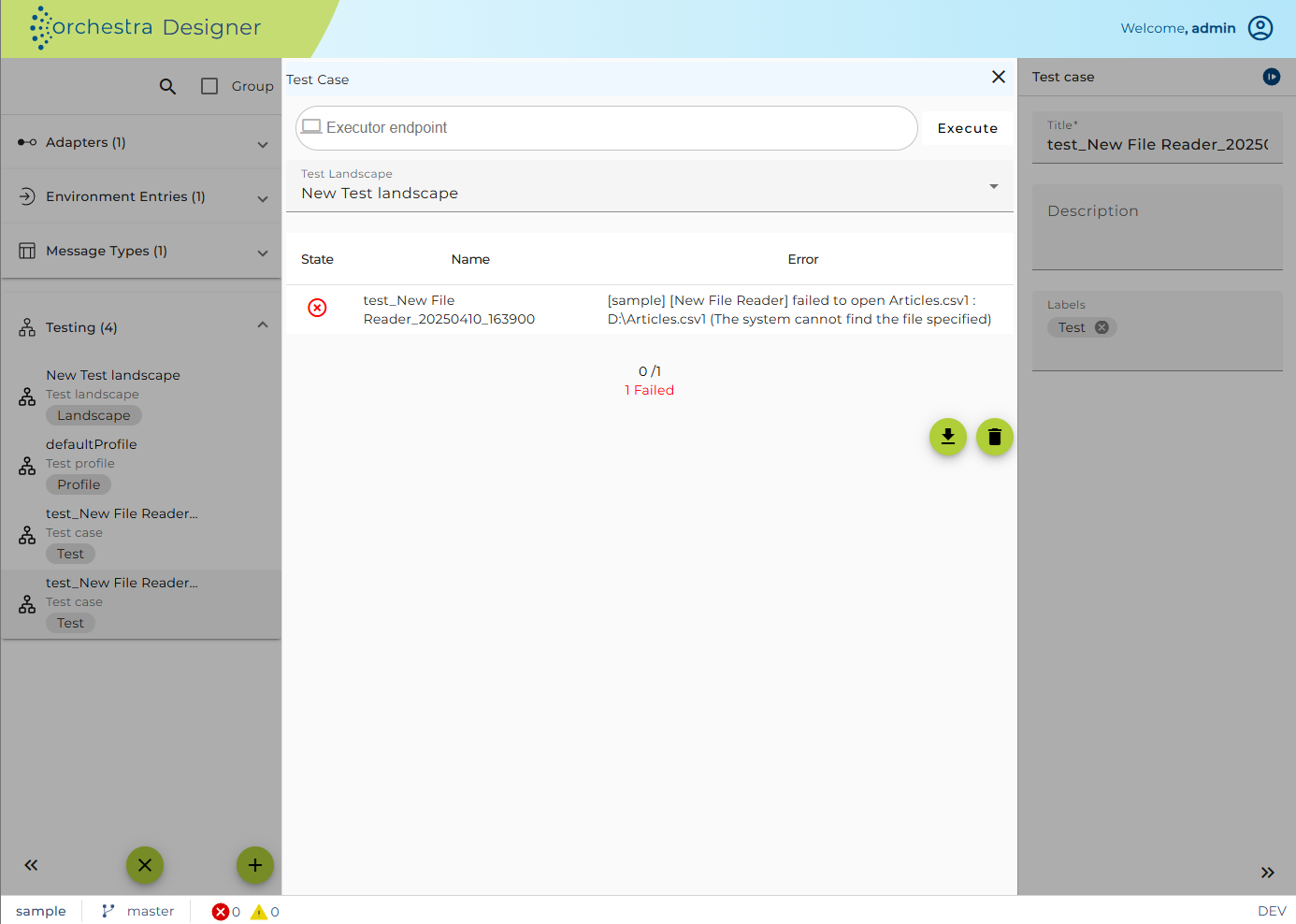Select defaultProfile test profile item
Image resolution: width=1296 pixels, height=924 pixels.
pyautogui.click(x=141, y=466)
